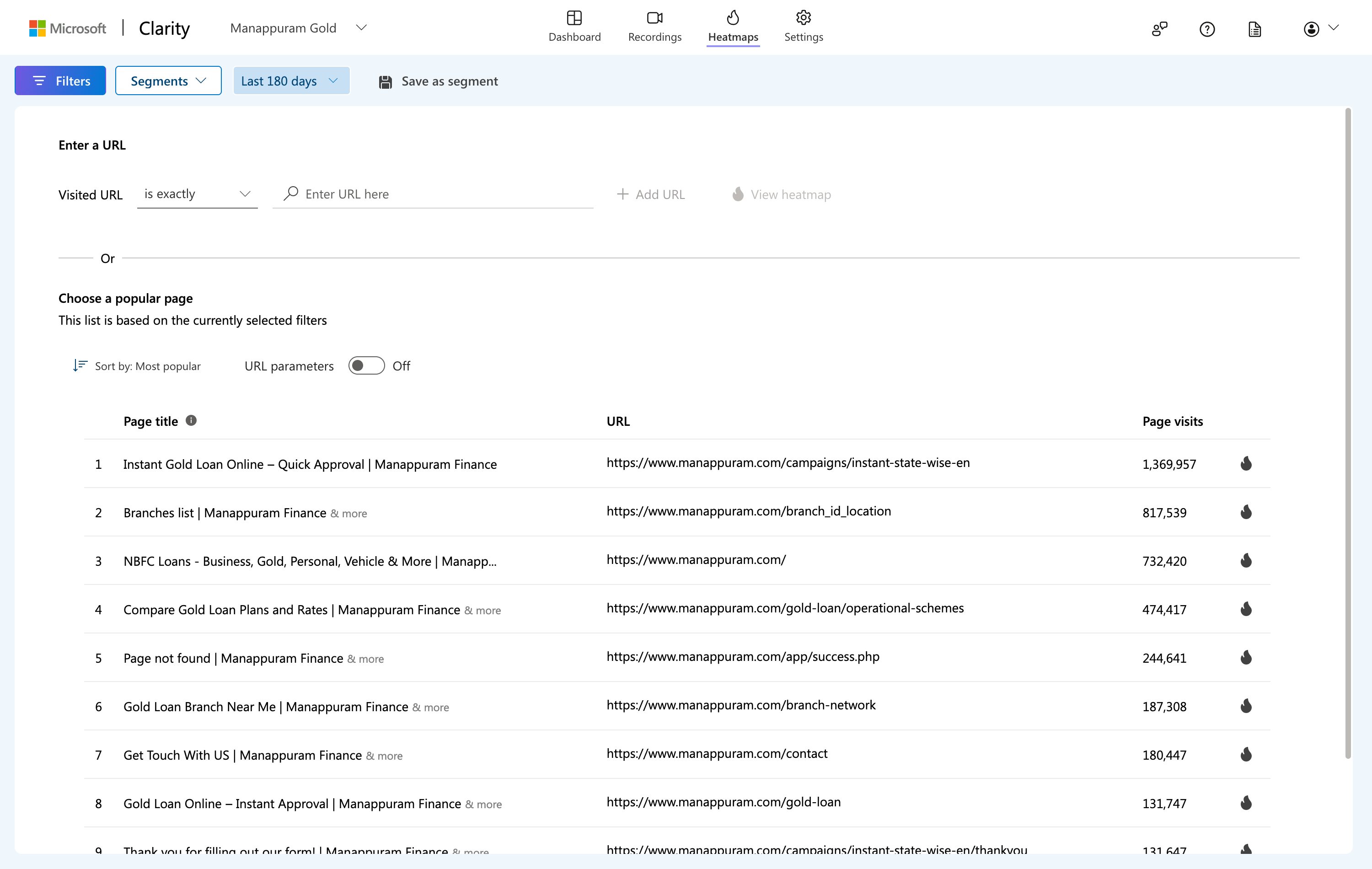Click Add URL
1372x869 pixels.
click(x=651, y=194)
